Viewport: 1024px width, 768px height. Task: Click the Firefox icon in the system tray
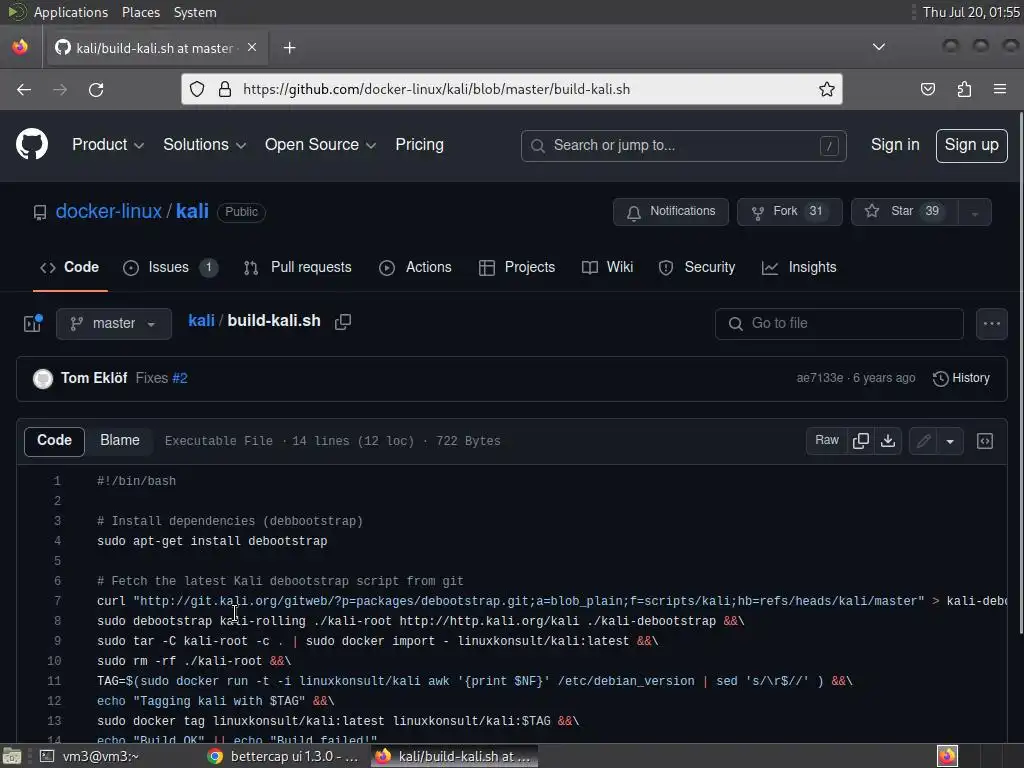pyautogui.click(x=947, y=756)
